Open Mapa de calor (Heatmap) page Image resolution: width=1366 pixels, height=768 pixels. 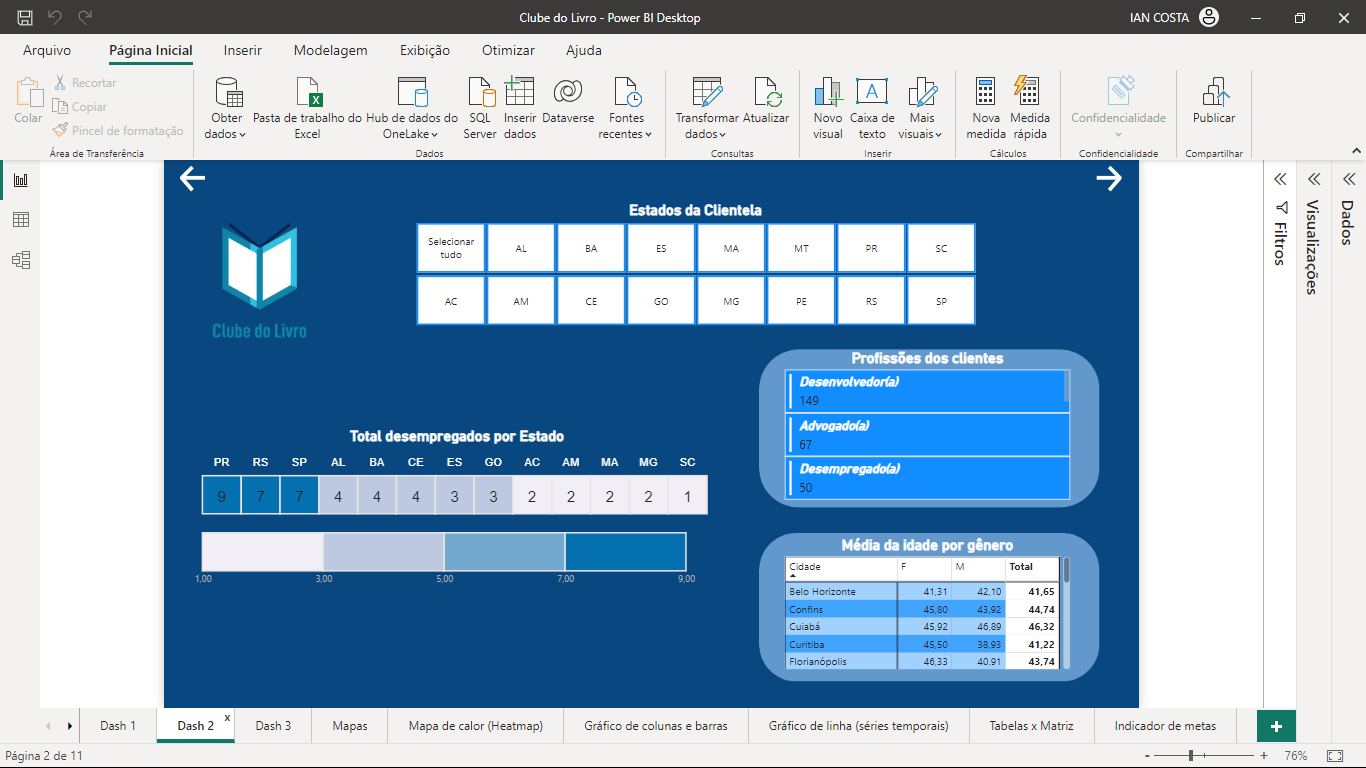[476, 726]
